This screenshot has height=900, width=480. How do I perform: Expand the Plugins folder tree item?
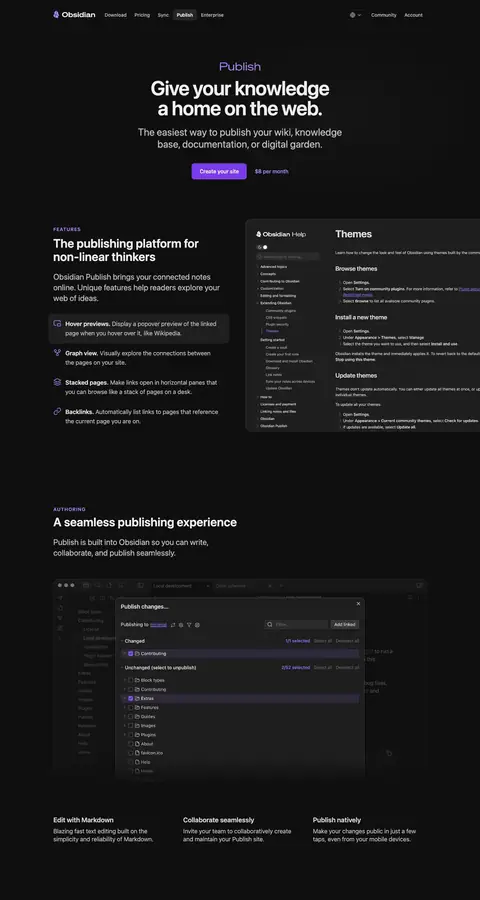tap(125, 735)
